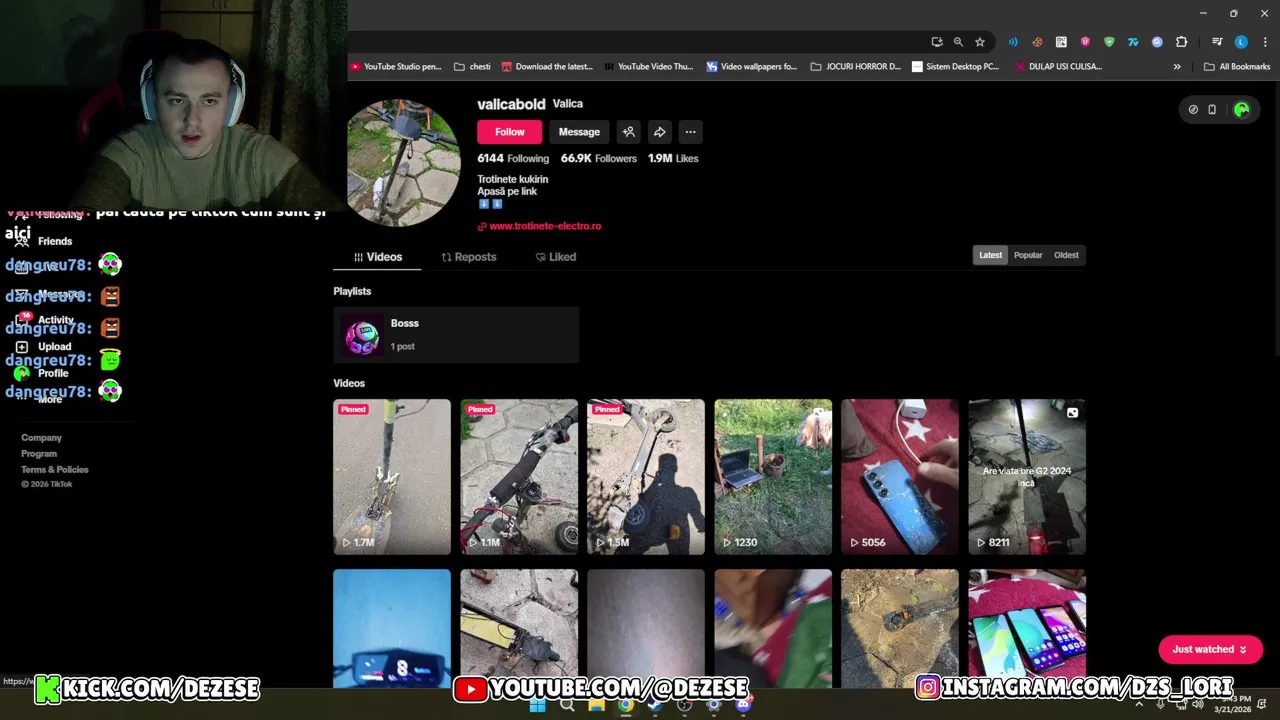
Task: Open the YouTube Video Thu... bookmark
Action: (648, 67)
